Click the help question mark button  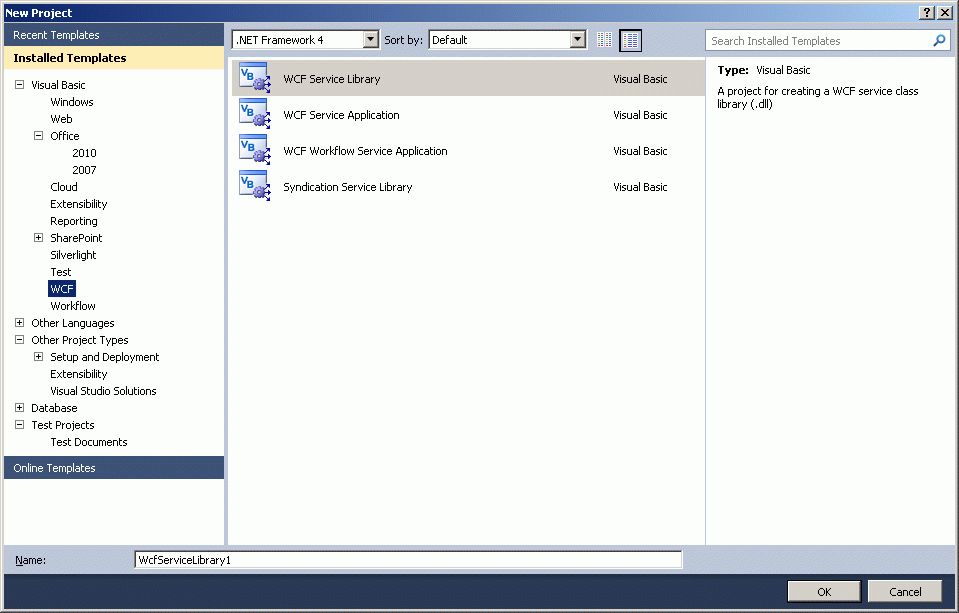(927, 13)
